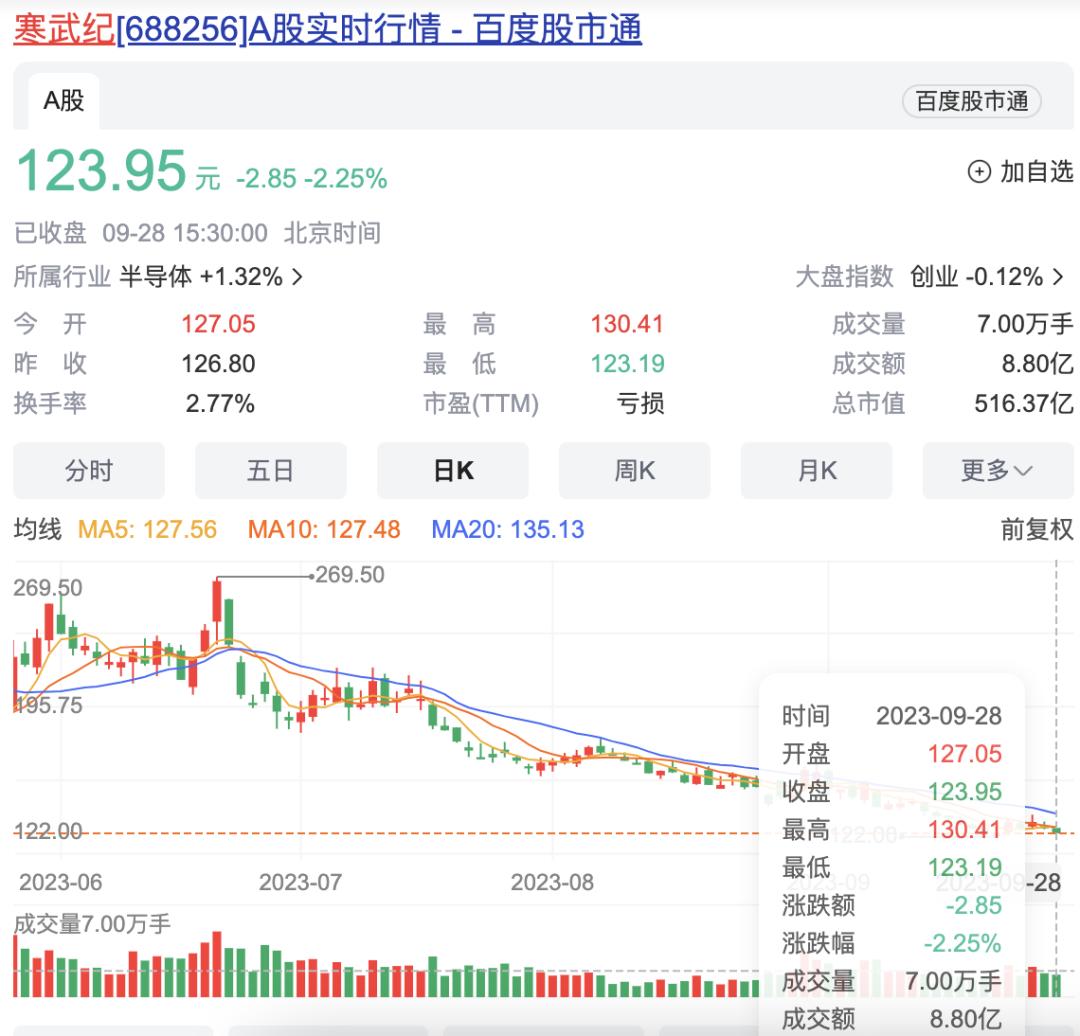Toggle the 前复权 adjustment option

point(1037,530)
